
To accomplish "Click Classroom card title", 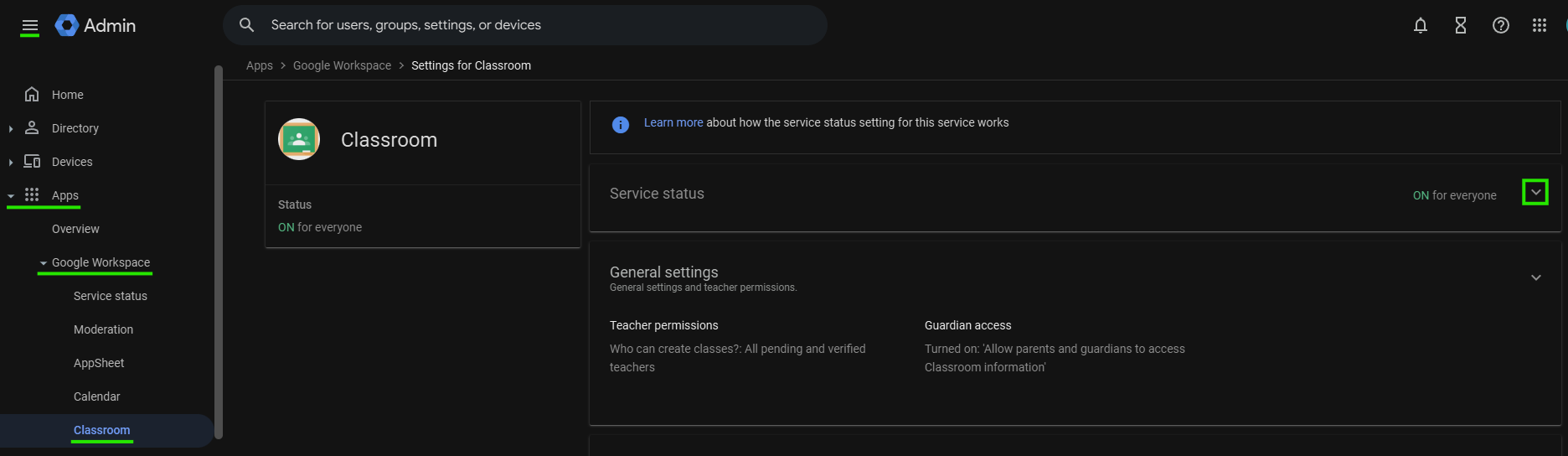I will point(389,140).
